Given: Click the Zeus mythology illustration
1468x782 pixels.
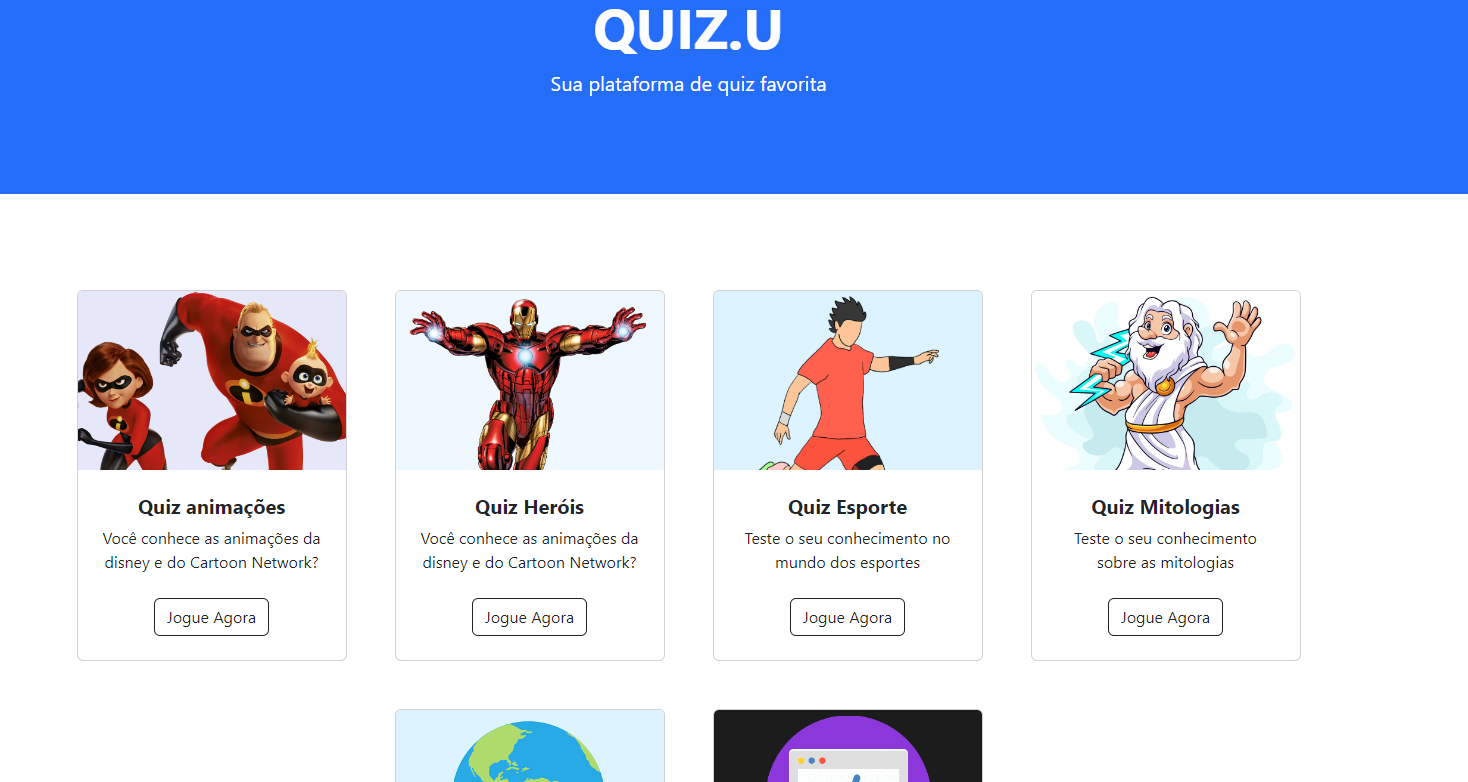Looking at the screenshot, I should point(1166,380).
